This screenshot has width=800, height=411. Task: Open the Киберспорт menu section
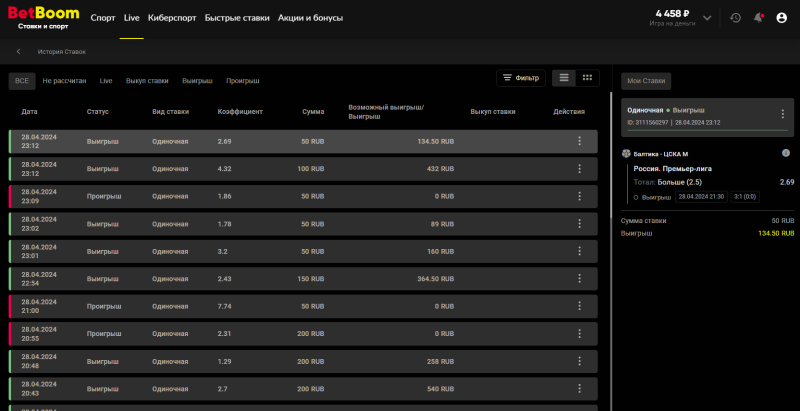[x=171, y=18]
